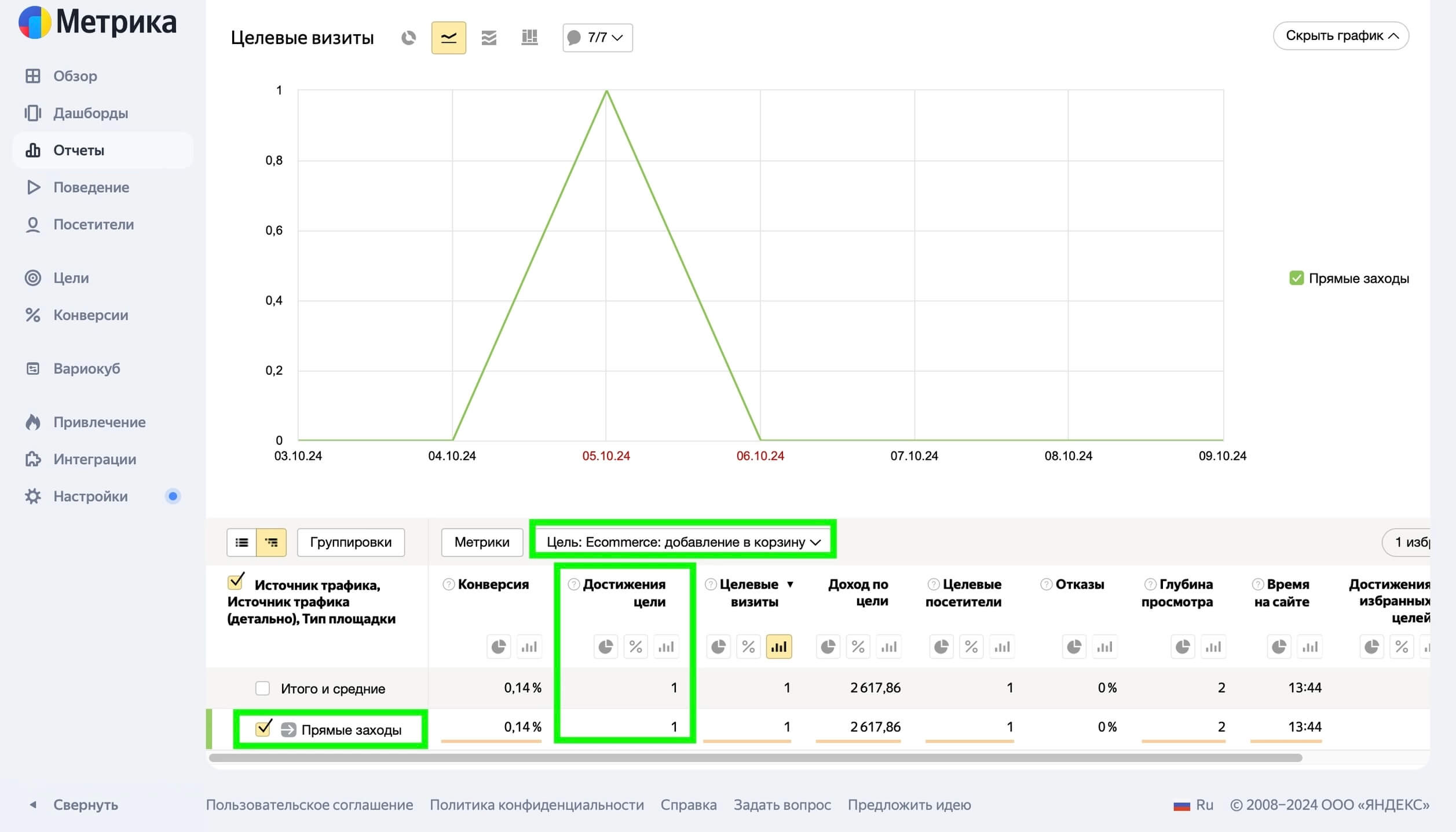Viewport: 1456px width, 832px height.
Task: Sort by Доход по цели column header
Action: 858,593
